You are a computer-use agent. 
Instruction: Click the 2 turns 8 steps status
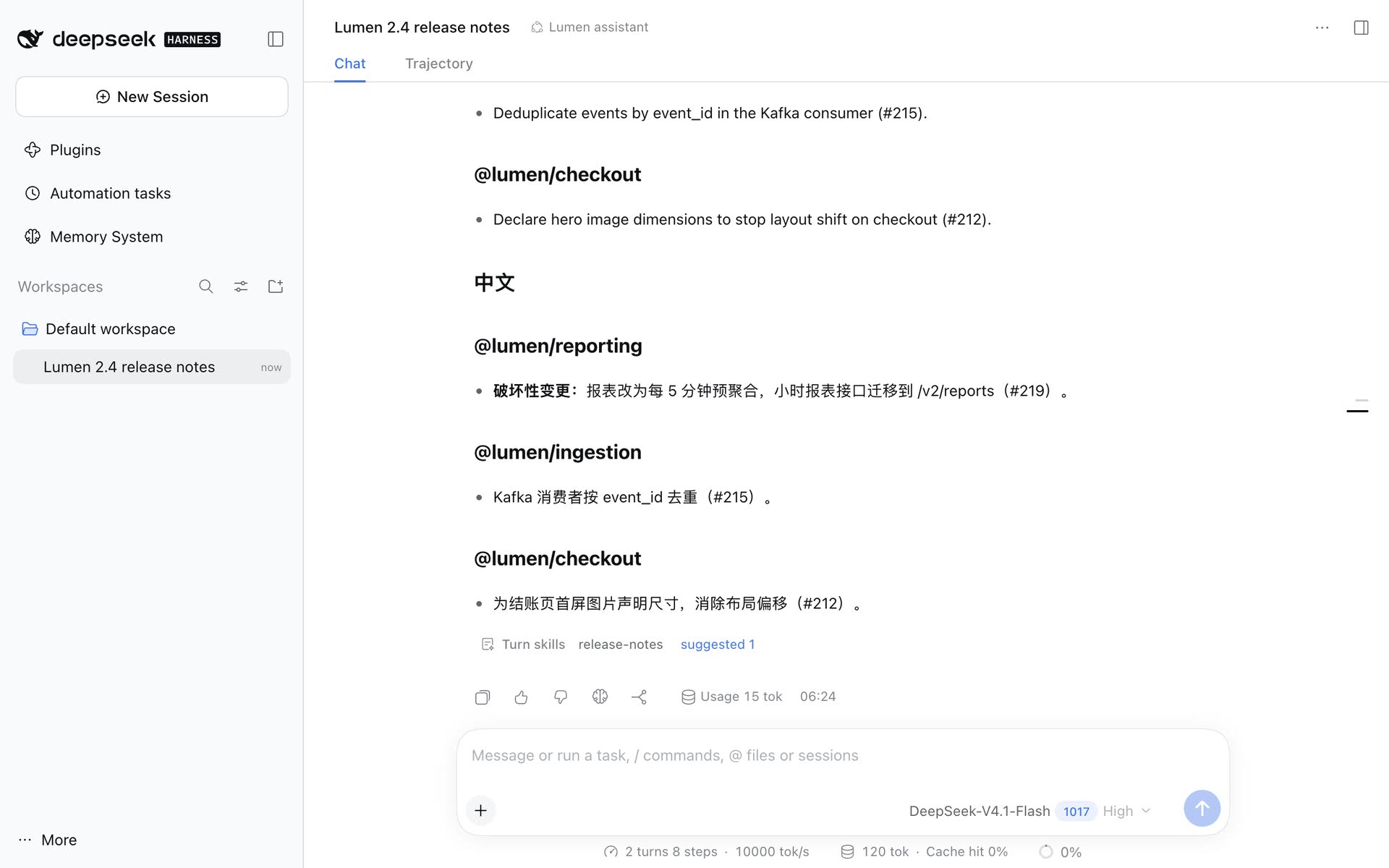660,852
